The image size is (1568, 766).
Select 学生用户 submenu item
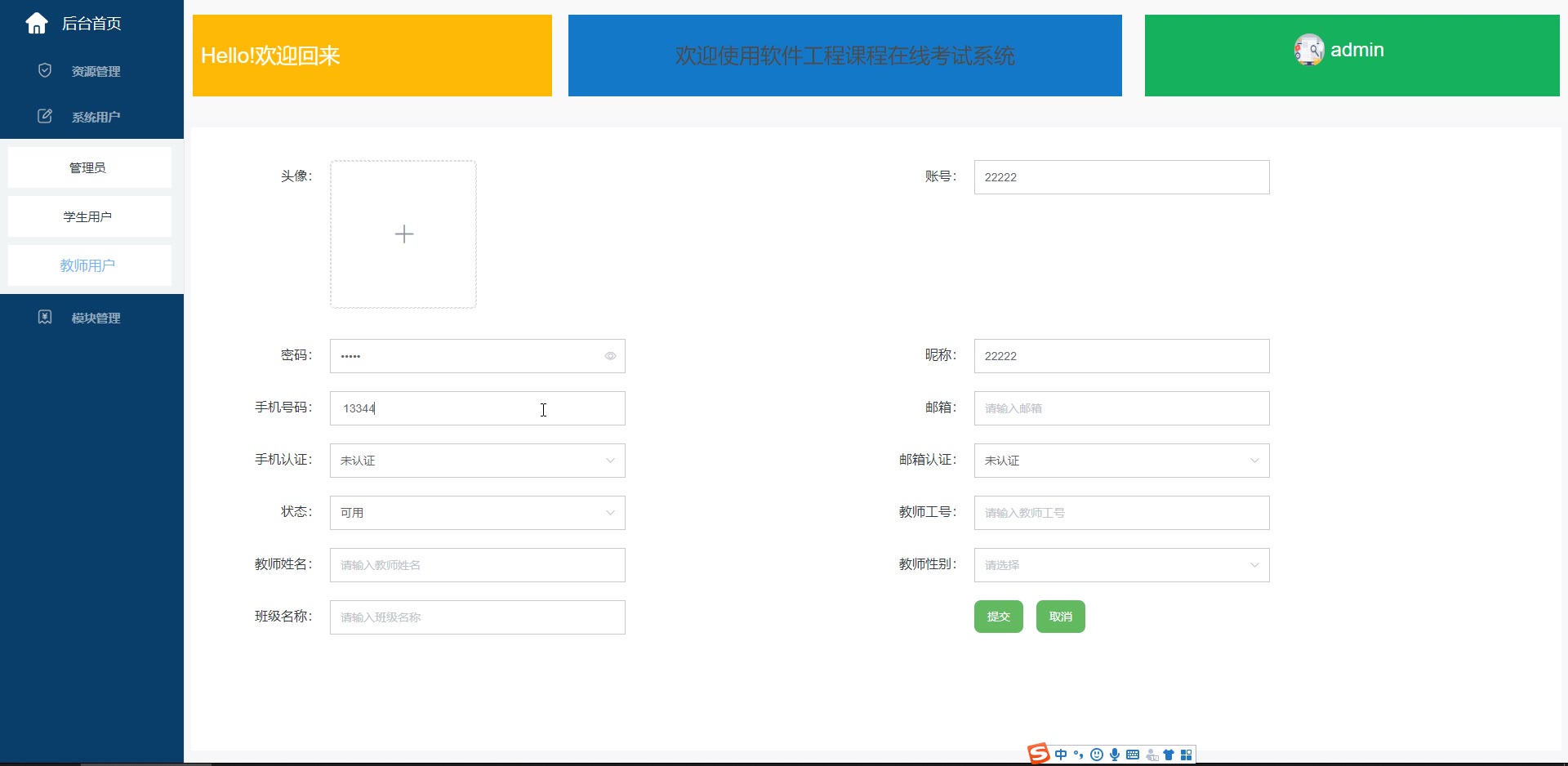point(90,216)
